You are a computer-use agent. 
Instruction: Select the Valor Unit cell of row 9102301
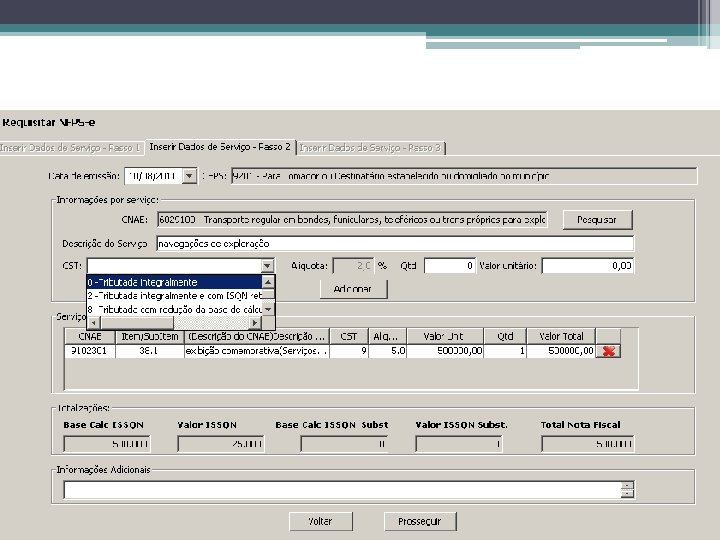445,351
